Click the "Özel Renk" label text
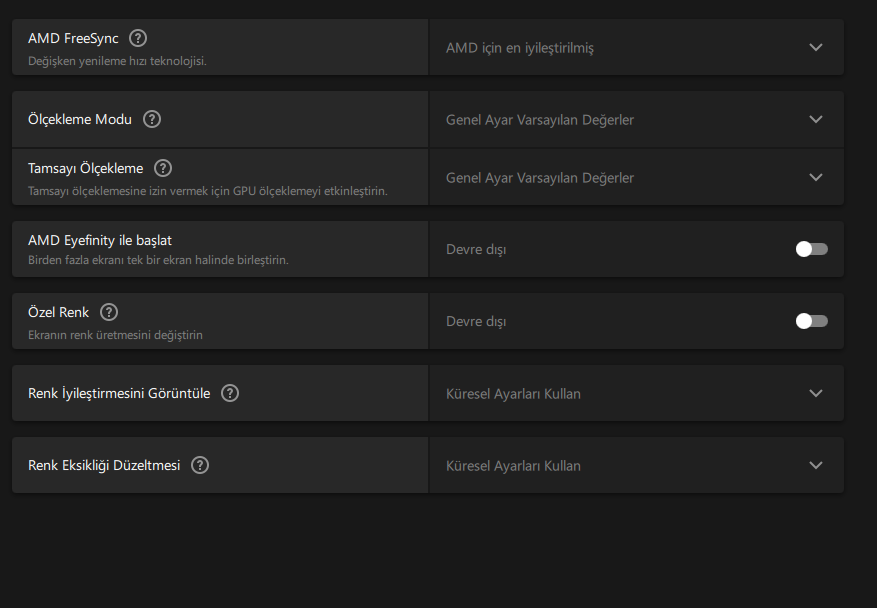877x608 pixels. (x=59, y=312)
